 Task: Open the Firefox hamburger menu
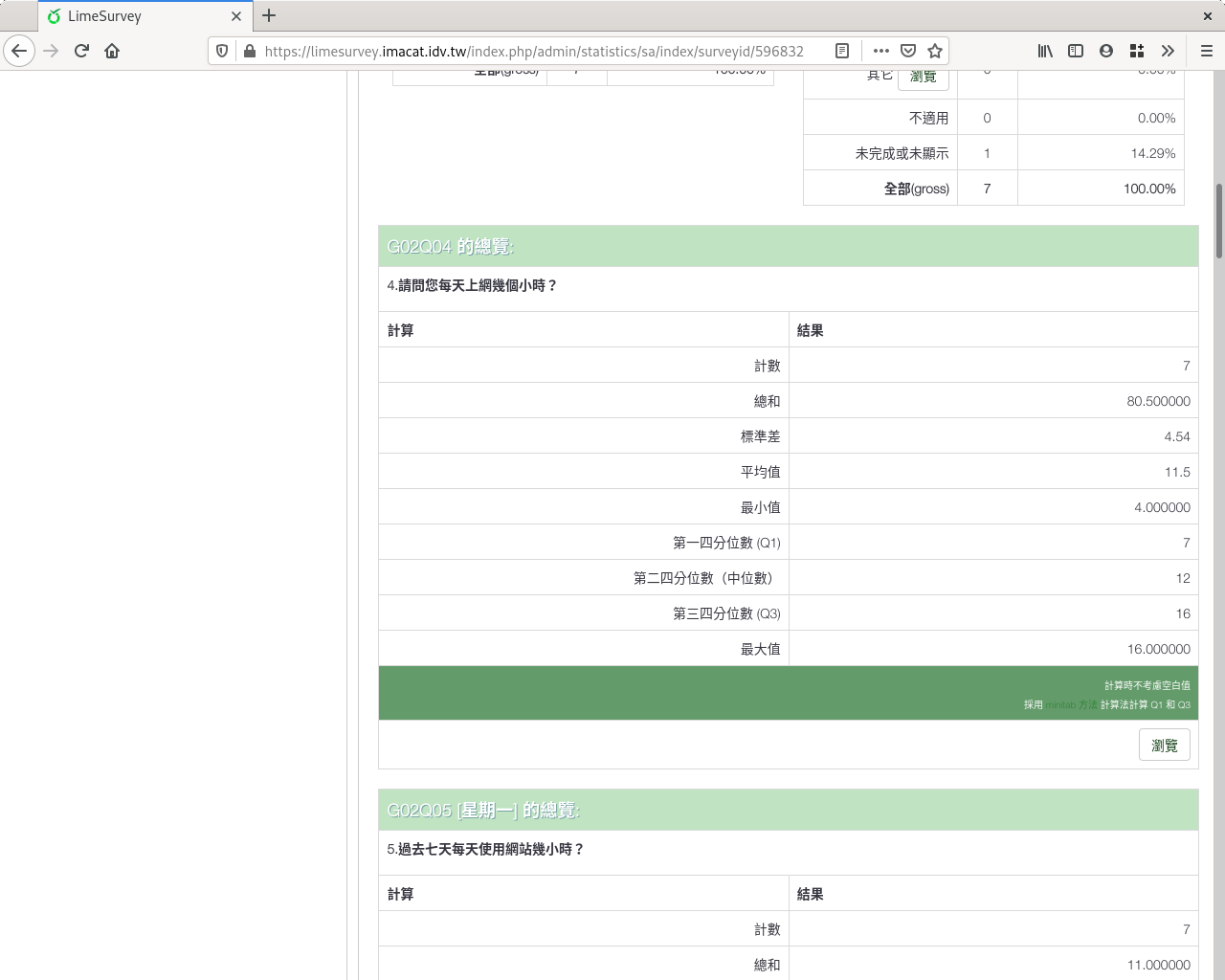click(1206, 51)
